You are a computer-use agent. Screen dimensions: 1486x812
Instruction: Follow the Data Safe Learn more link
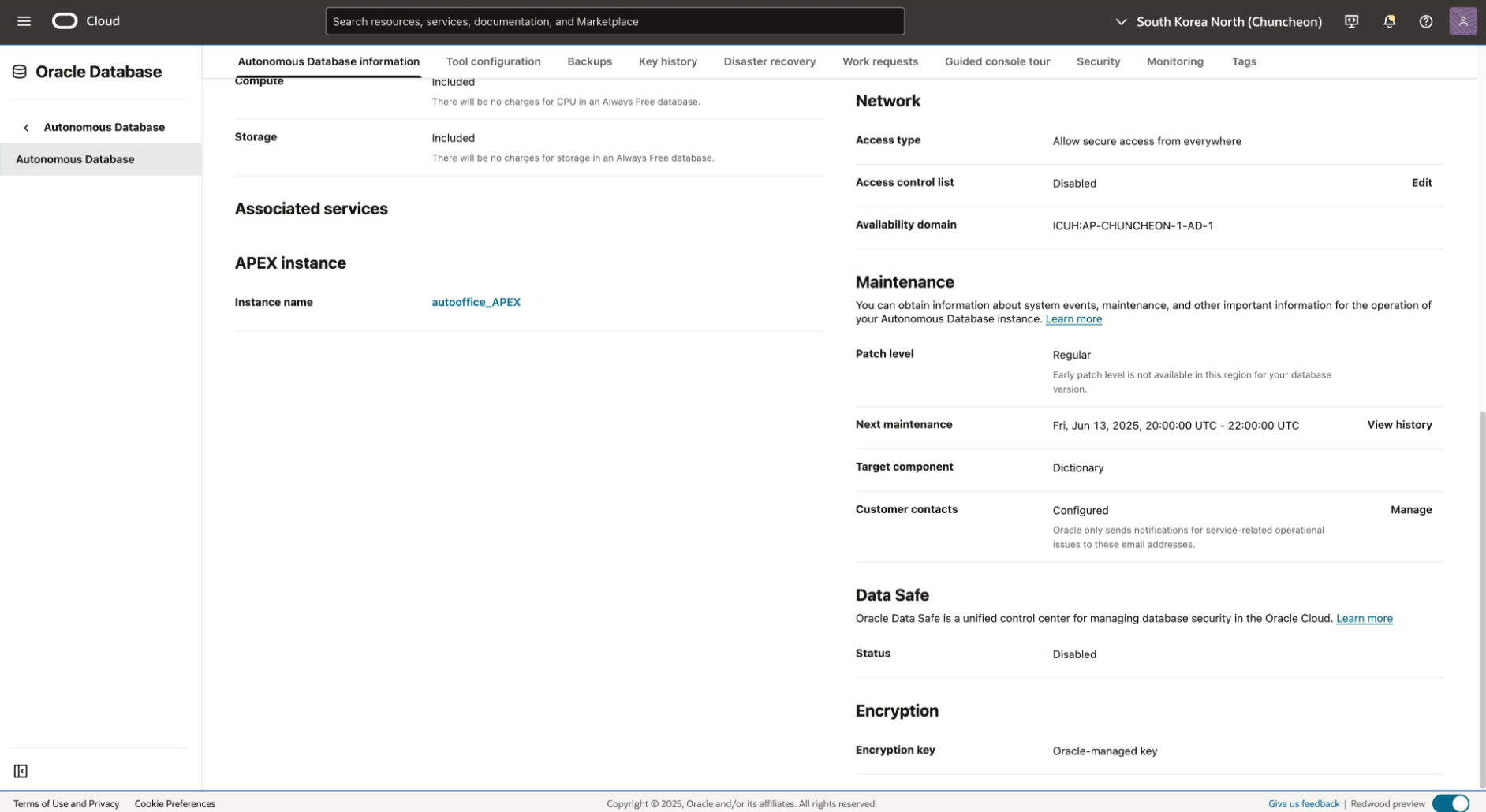pyautogui.click(x=1364, y=619)
